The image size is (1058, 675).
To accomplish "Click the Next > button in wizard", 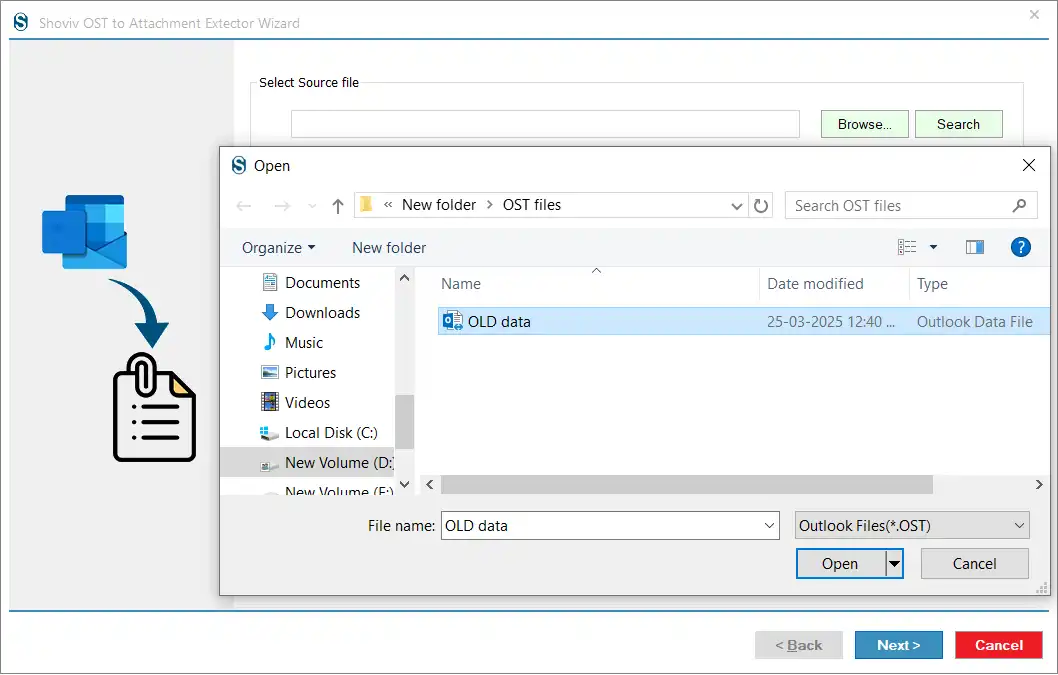I will pyautogui.click(x=899, y=645).
